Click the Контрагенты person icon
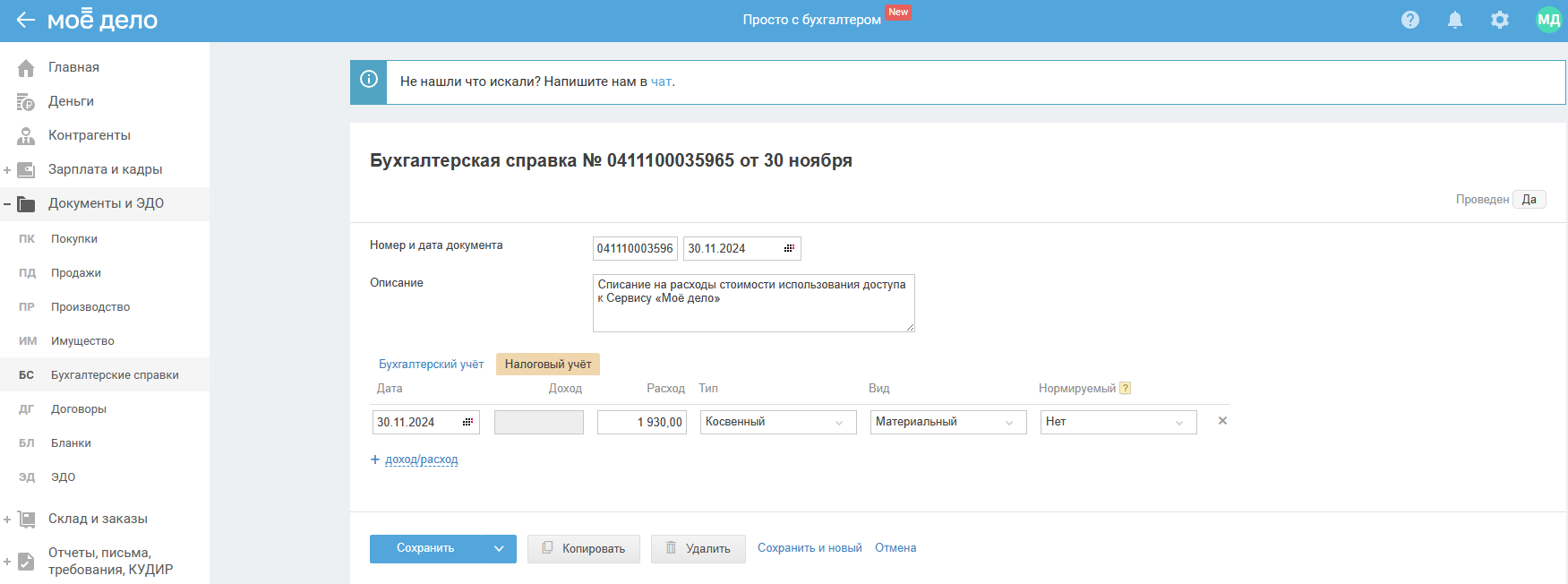 click(x=26, y=135)
